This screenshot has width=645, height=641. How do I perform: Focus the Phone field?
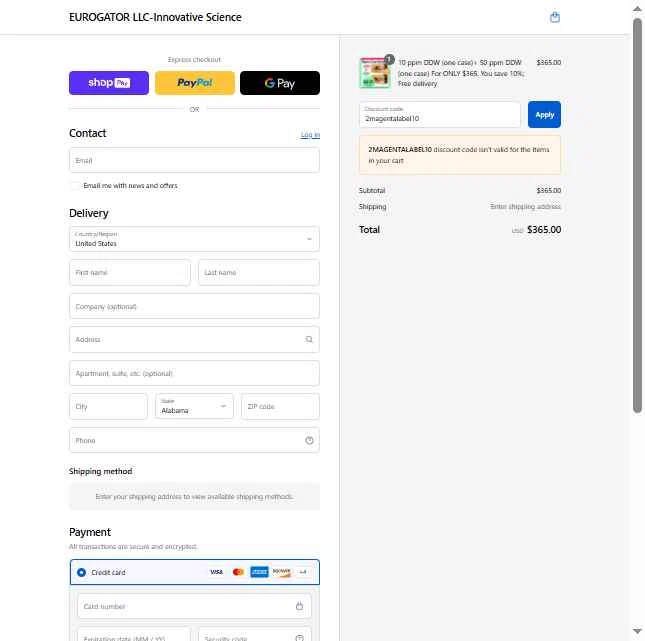click(194, 440)
